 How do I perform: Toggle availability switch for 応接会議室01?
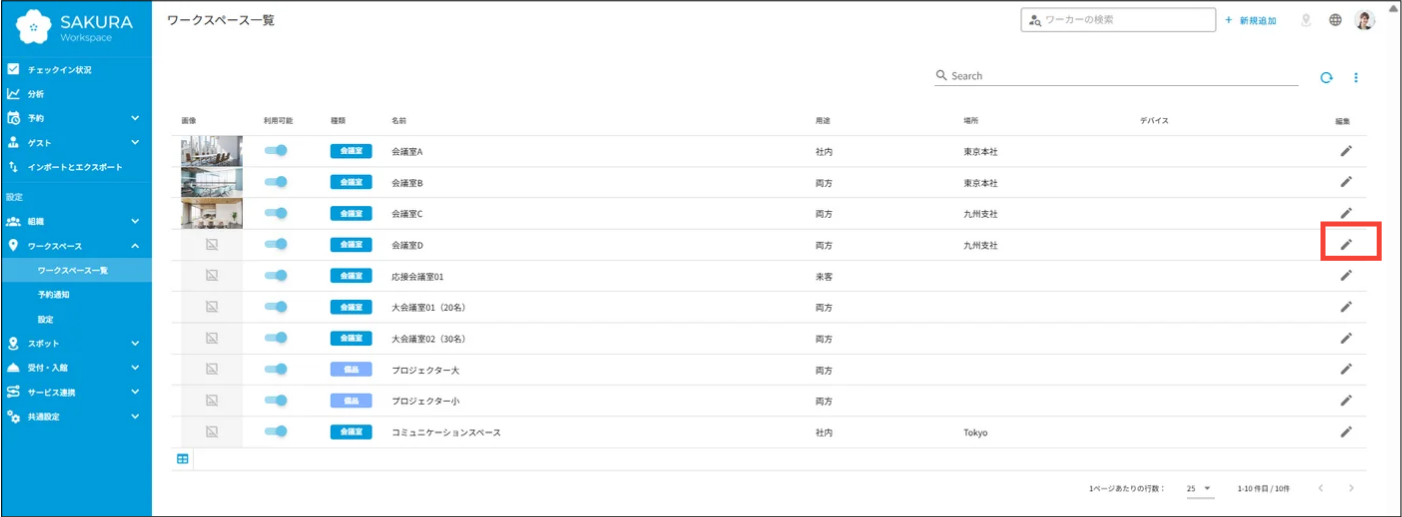(x=276, y=276)
